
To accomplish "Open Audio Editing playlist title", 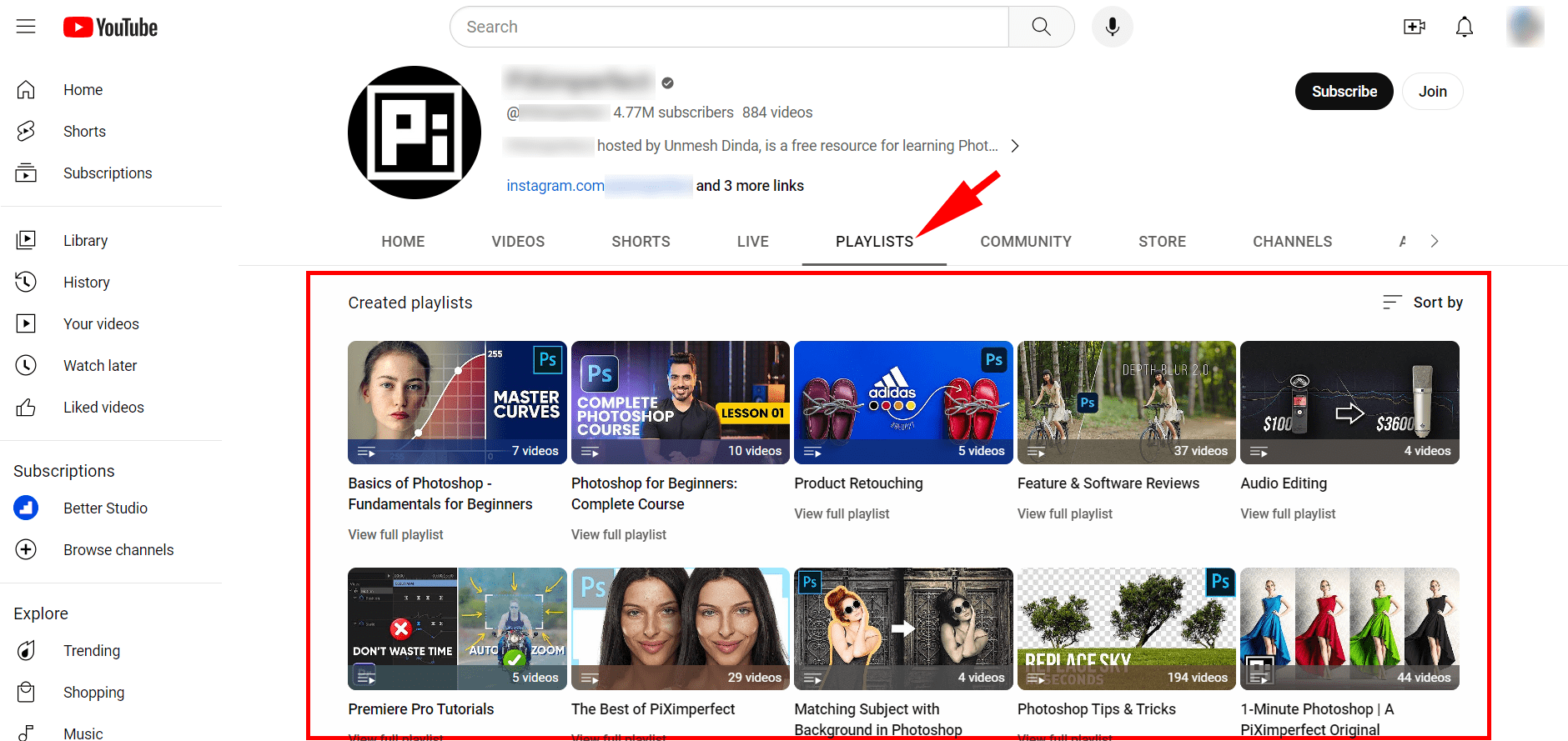I will click(x=1283, y=483).
